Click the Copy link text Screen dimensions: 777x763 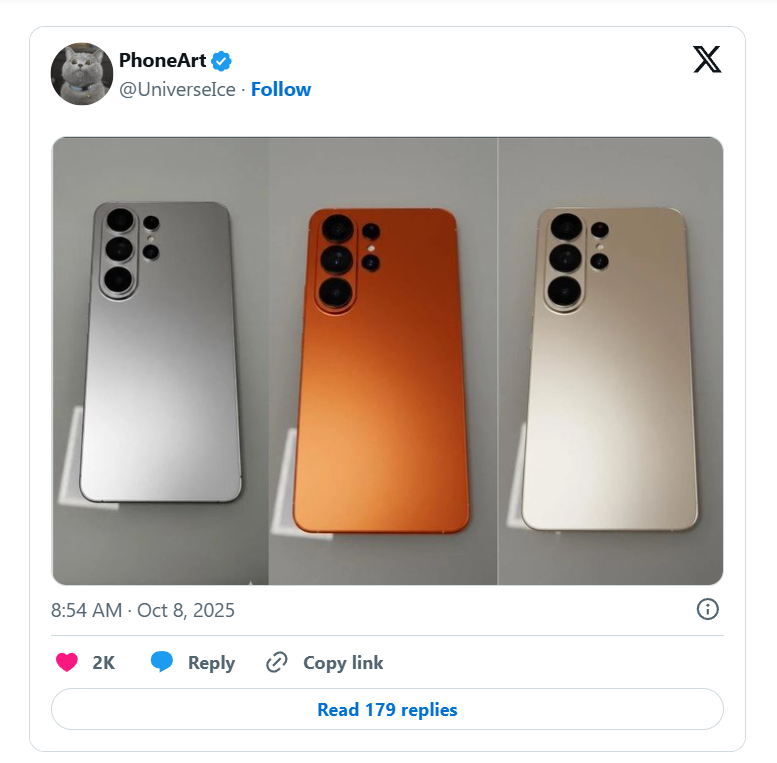[x=343, y=662]
